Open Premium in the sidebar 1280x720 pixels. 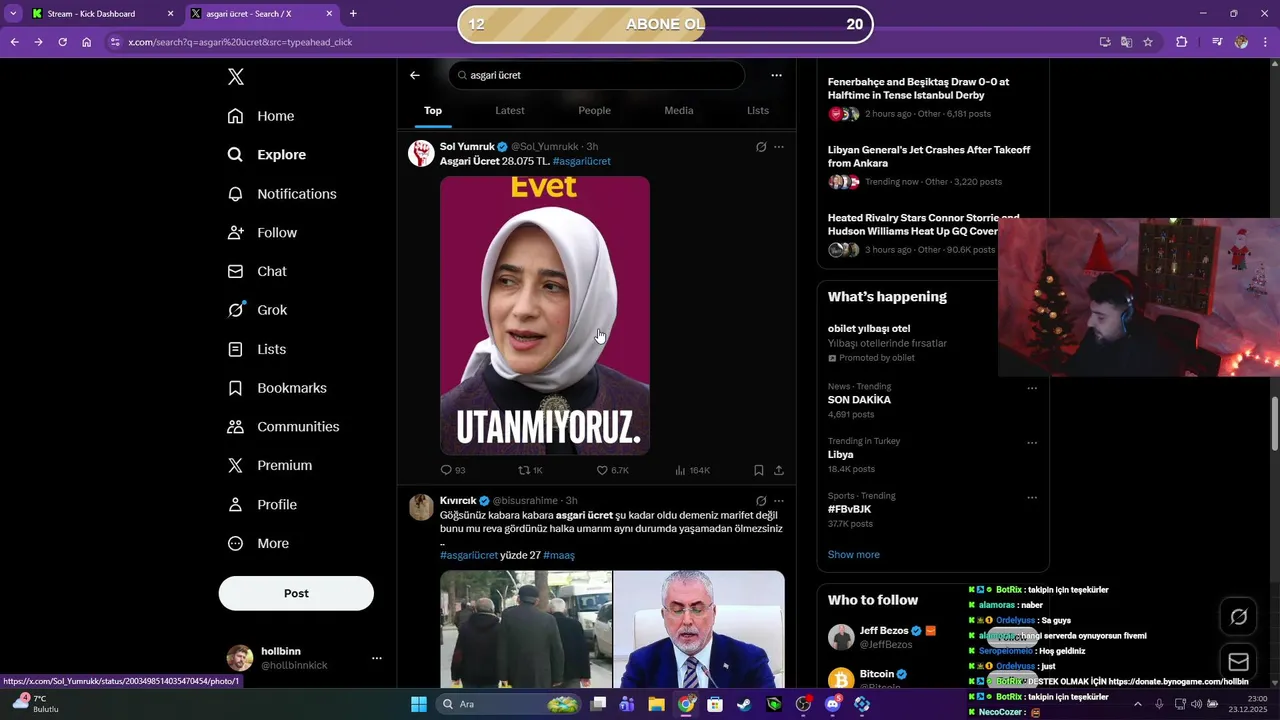pos(270,465)
